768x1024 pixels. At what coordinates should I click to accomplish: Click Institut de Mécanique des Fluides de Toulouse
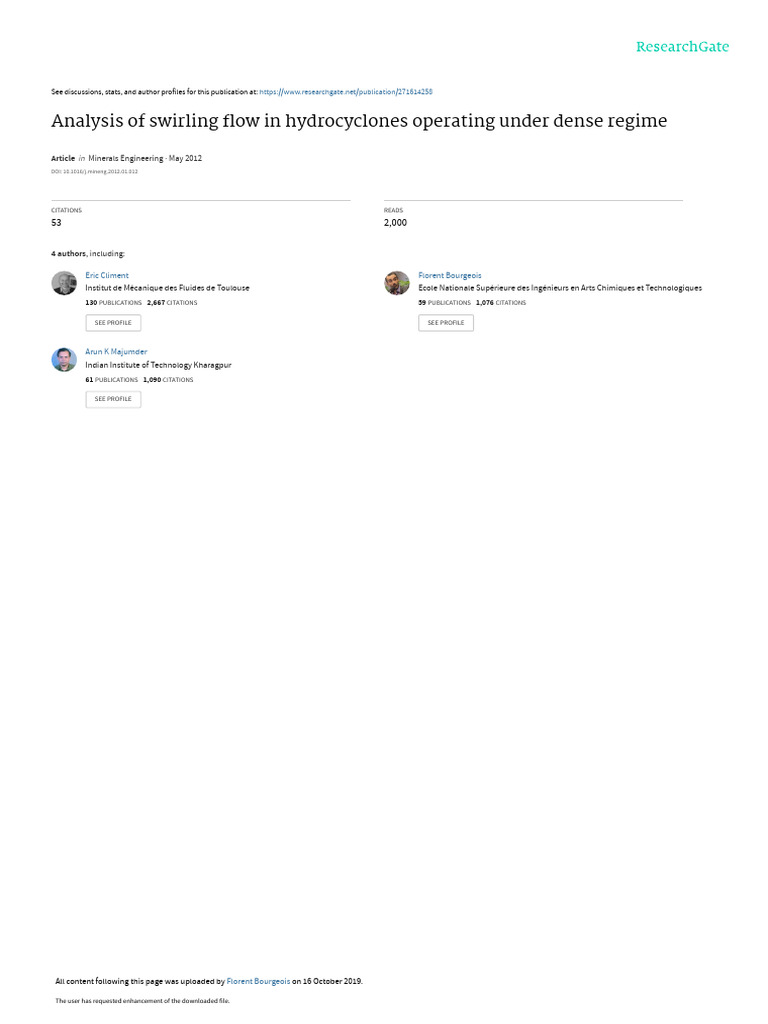[167, 288]
